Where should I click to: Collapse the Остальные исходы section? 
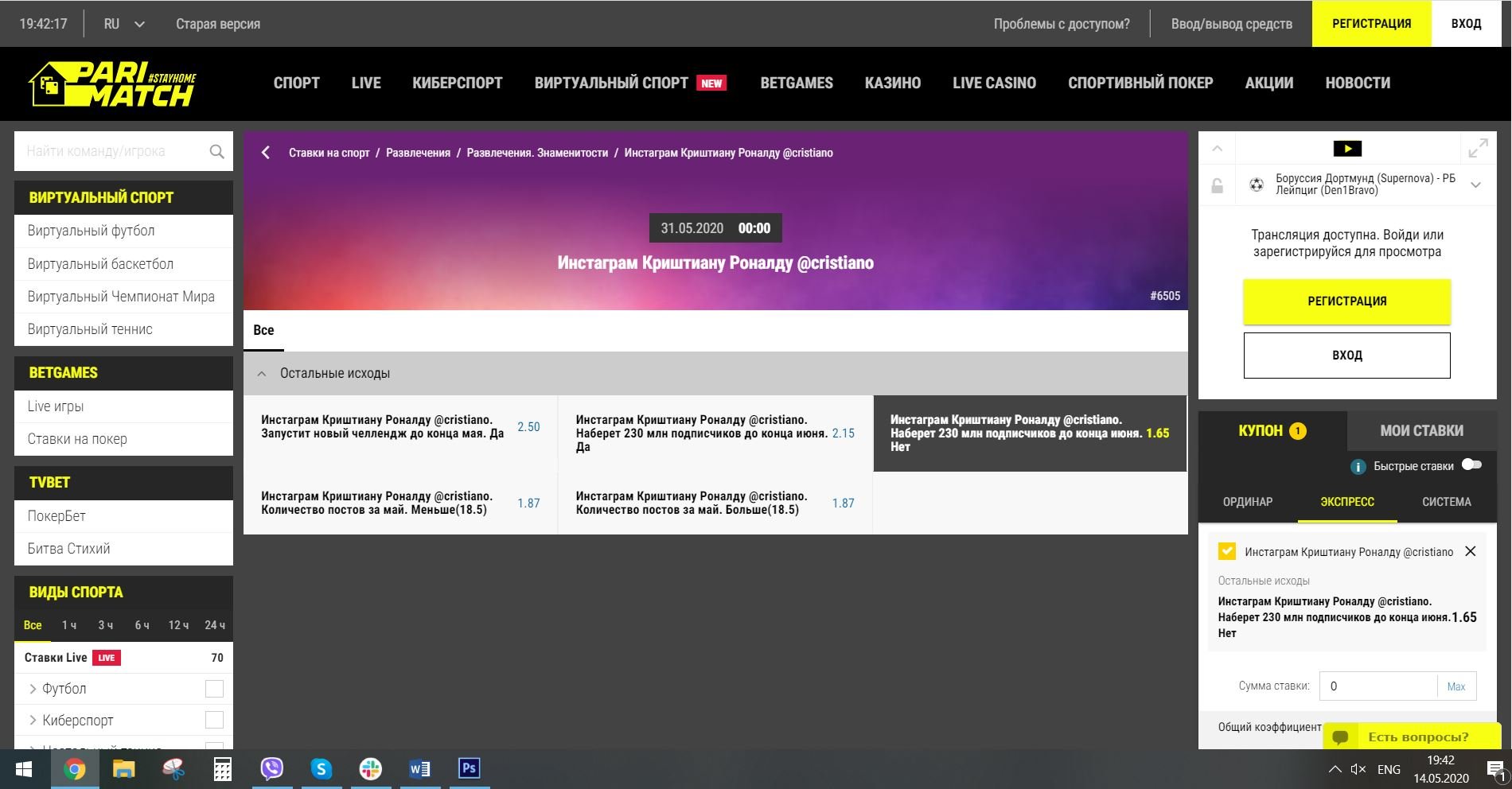click(261, 373)
